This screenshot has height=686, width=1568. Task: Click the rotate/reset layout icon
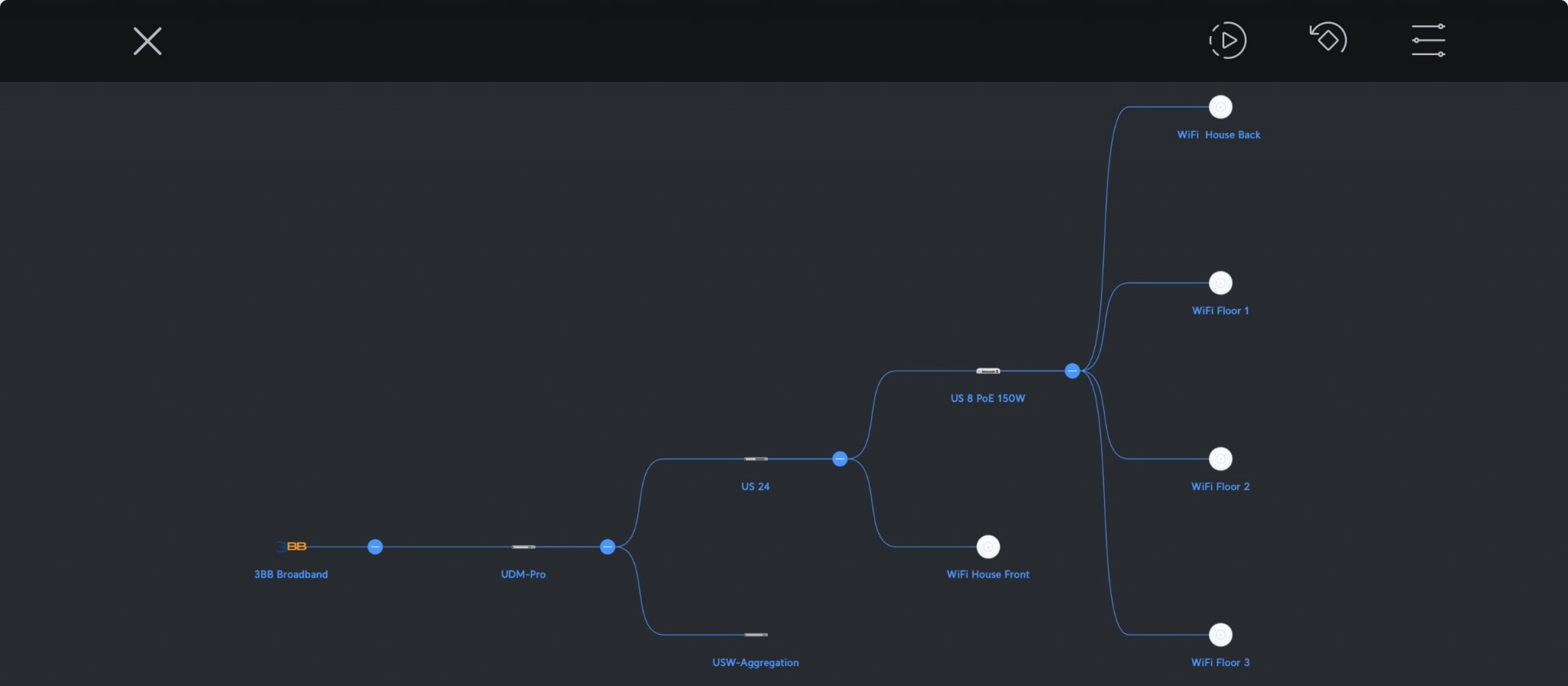point(1328,39)
